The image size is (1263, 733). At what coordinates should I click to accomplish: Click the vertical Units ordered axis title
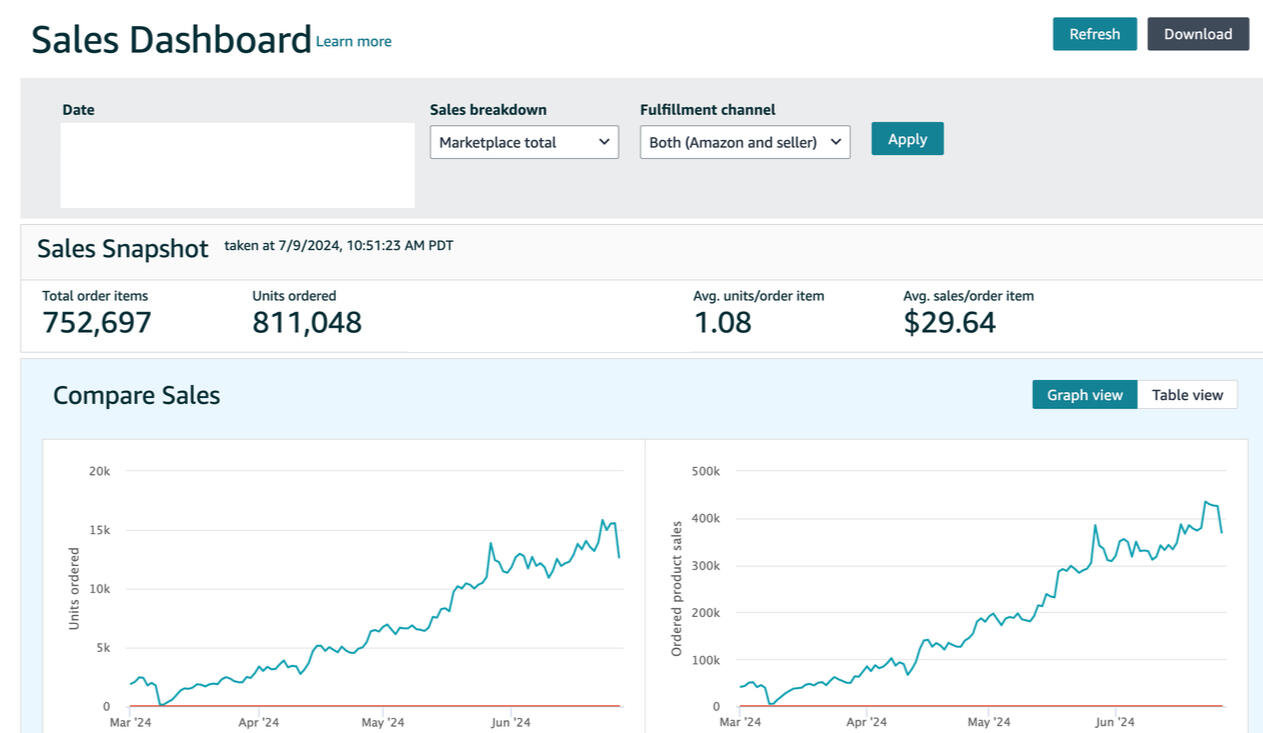(74, 588)
